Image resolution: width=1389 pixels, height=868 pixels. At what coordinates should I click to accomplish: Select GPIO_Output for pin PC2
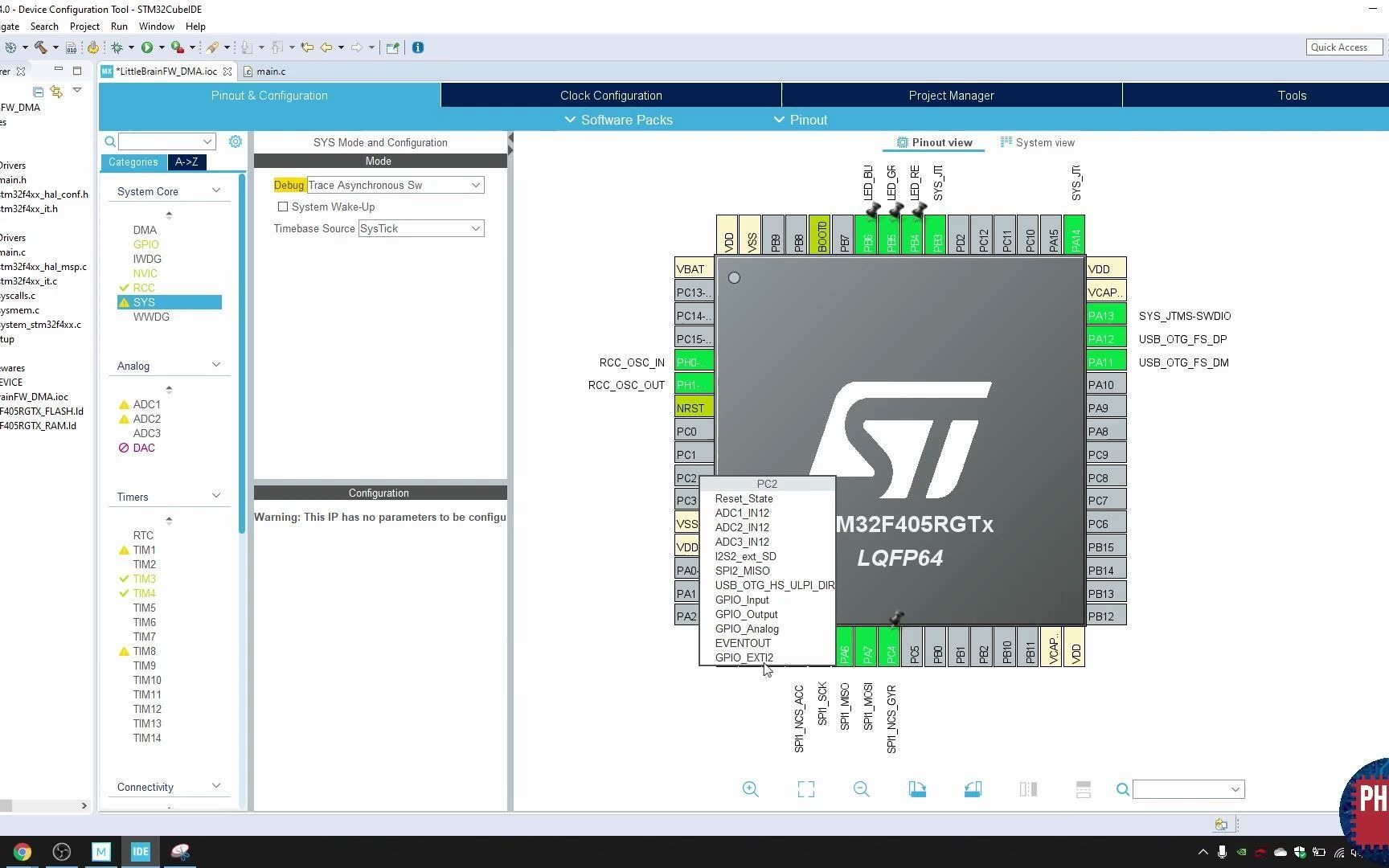746,614
